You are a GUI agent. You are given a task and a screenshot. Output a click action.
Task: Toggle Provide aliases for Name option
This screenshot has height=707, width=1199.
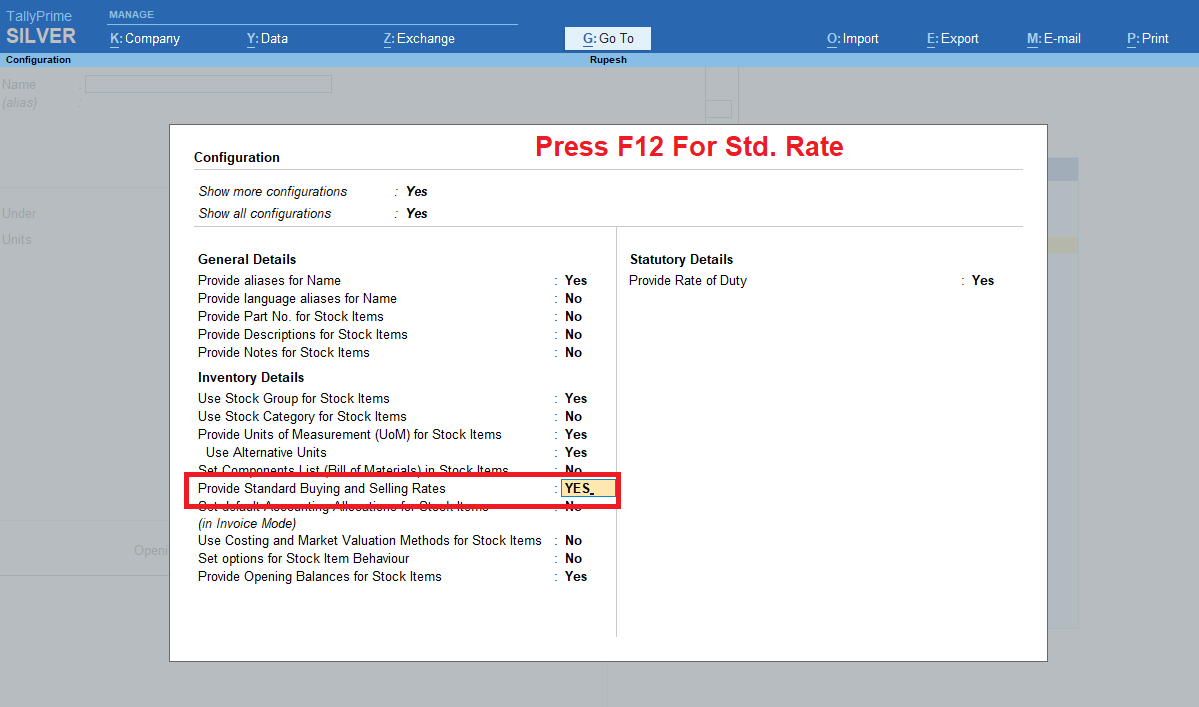coord(575,280)
